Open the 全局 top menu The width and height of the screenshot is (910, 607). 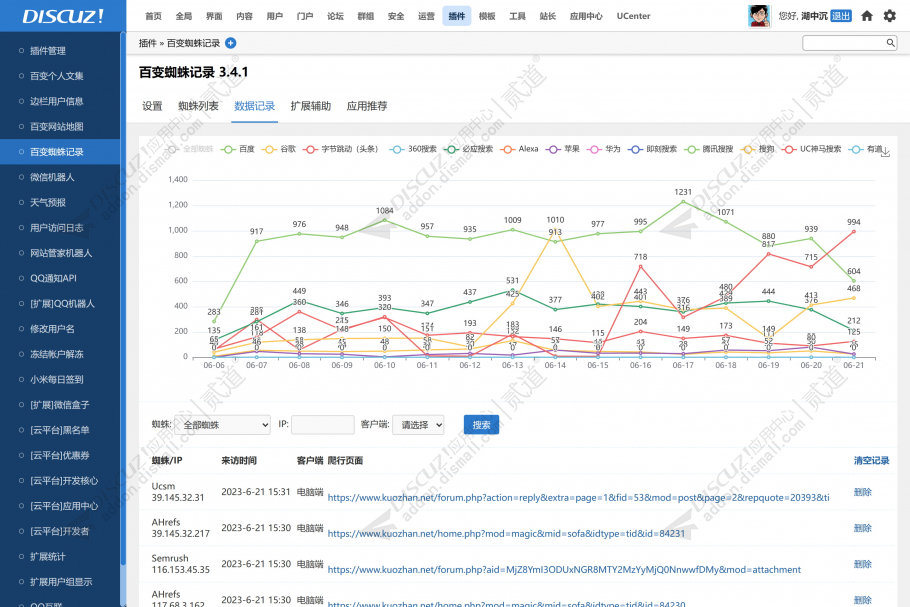pyautogui.click(x=184, y=16)
